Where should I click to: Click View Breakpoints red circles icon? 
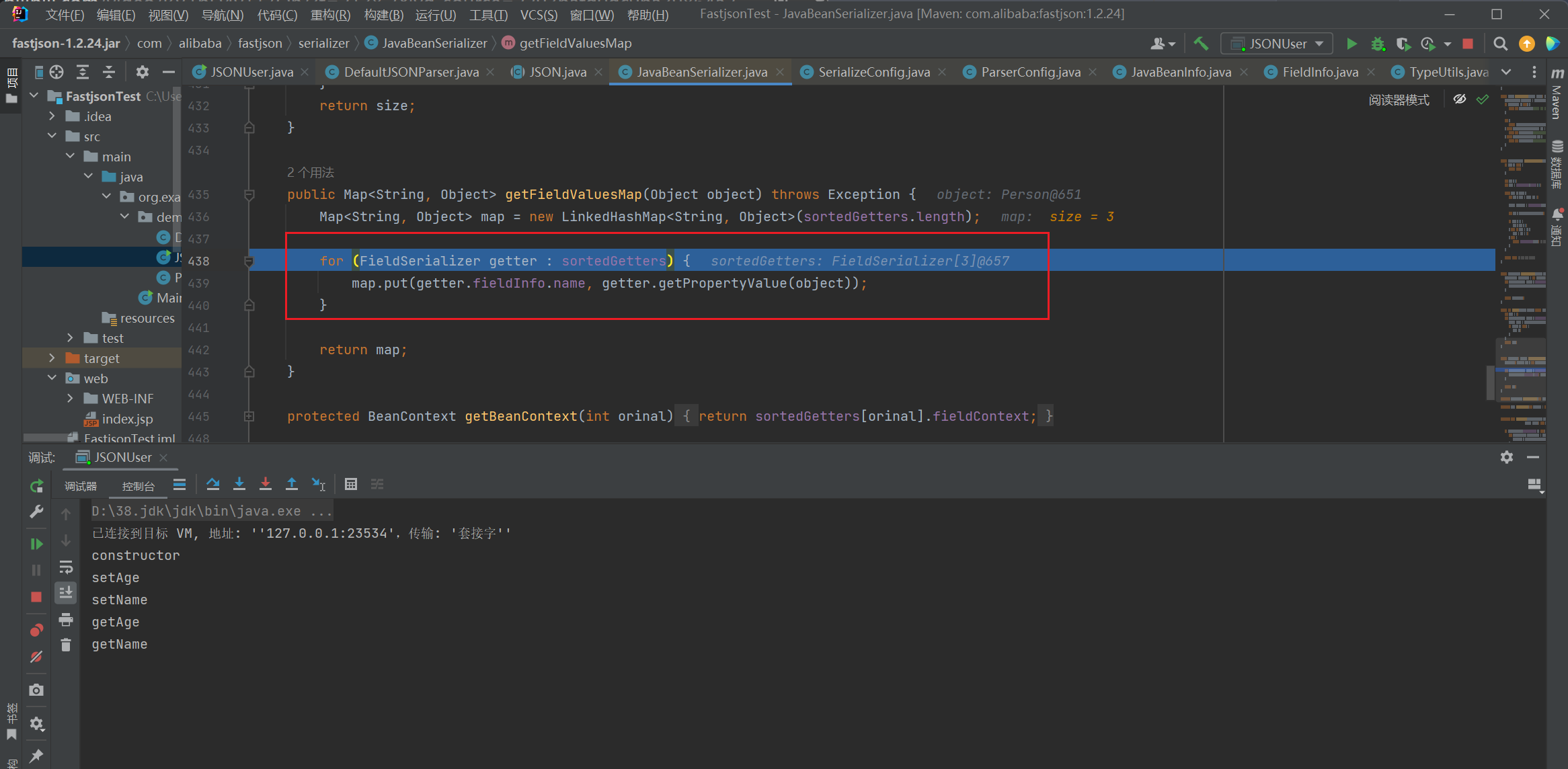tap(36, 630)
